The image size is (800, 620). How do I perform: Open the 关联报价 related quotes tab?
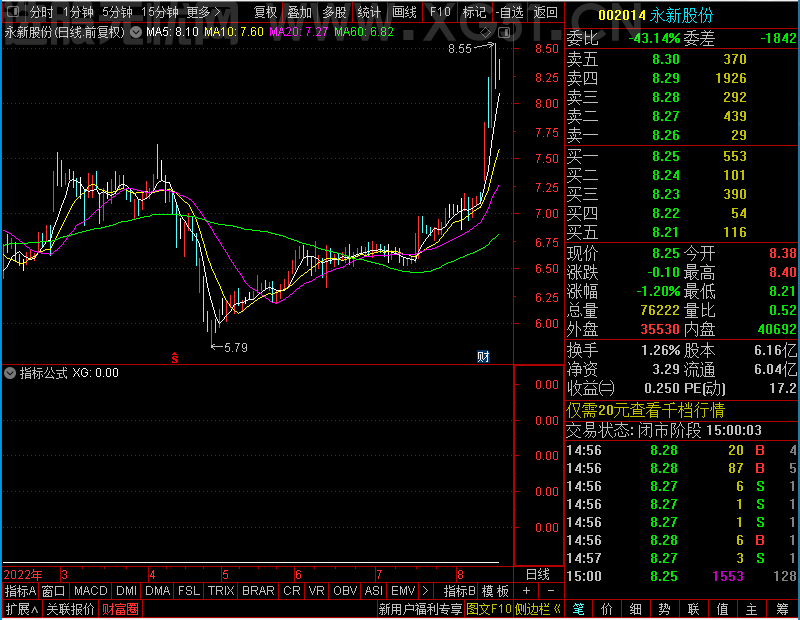[70, 609]
